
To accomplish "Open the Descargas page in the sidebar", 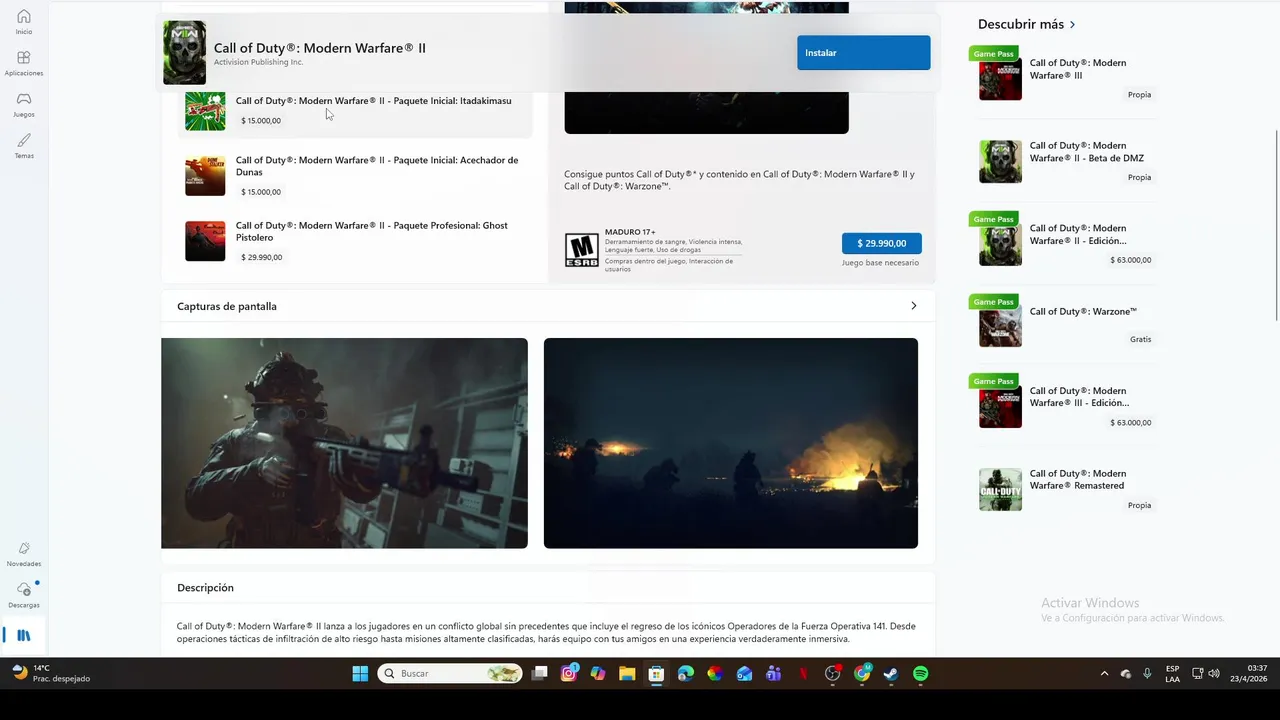I will (24, 595).
